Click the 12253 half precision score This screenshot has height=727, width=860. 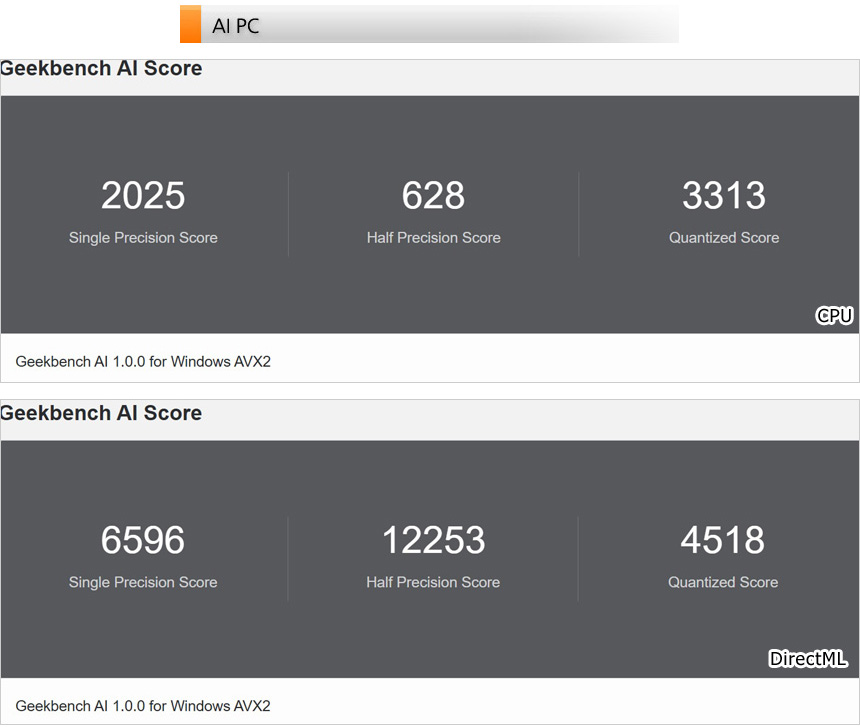[433, 541]
